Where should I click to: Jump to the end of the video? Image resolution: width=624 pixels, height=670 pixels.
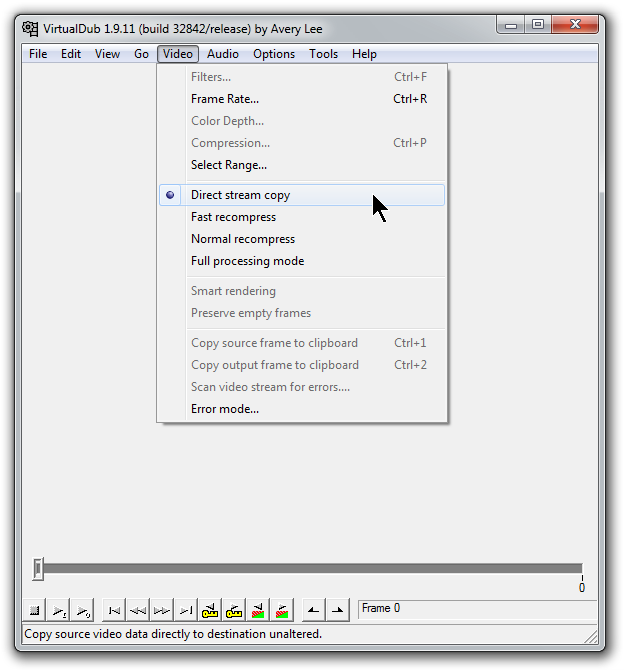[186, 609]
